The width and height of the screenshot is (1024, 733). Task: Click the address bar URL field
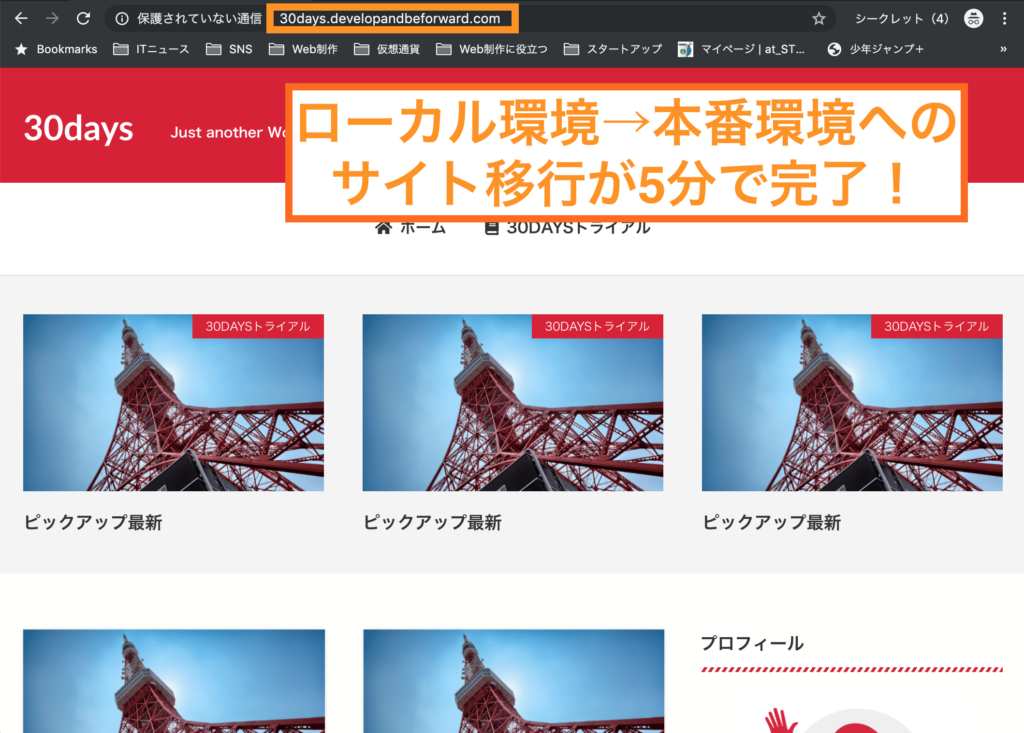[390, 18]
